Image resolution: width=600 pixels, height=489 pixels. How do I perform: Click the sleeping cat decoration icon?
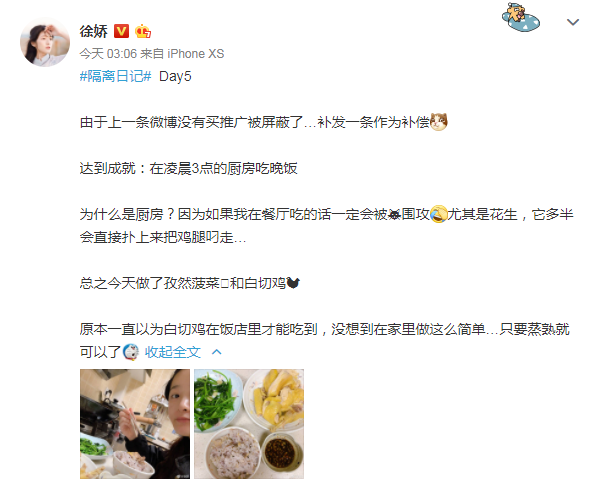[x=521, y=17]
